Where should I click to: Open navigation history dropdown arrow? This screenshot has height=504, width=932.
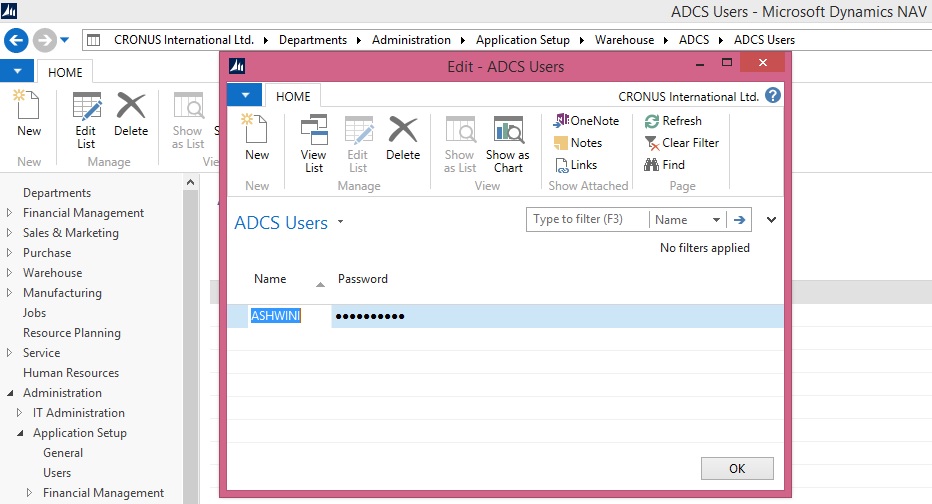(x=64, y=40)
